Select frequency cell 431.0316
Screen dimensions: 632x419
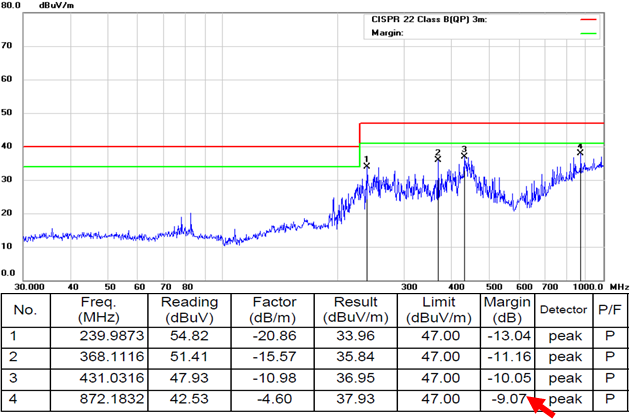click(x=112, y=378)
